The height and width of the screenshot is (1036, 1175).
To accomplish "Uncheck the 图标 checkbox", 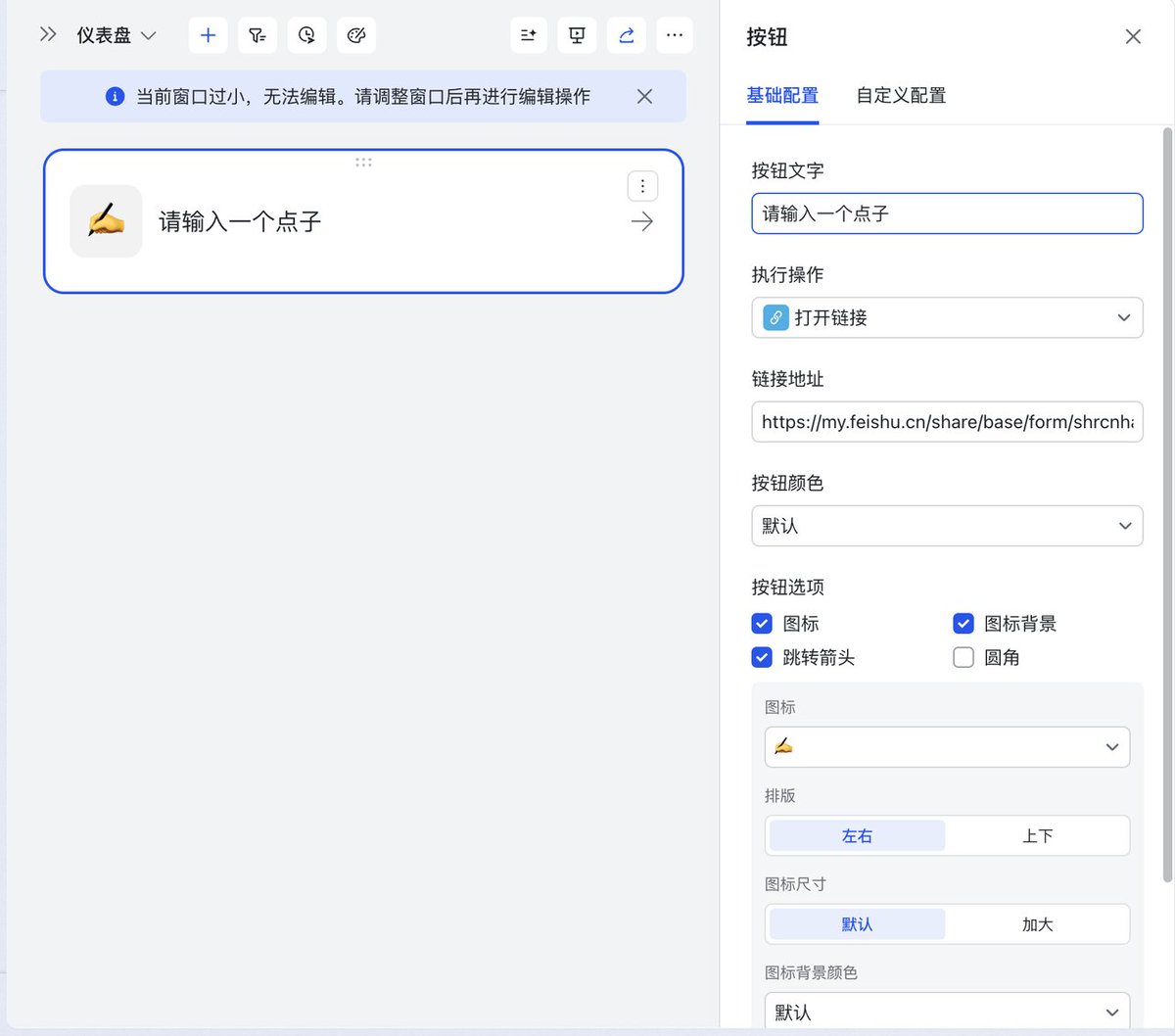I will (762, 624).
